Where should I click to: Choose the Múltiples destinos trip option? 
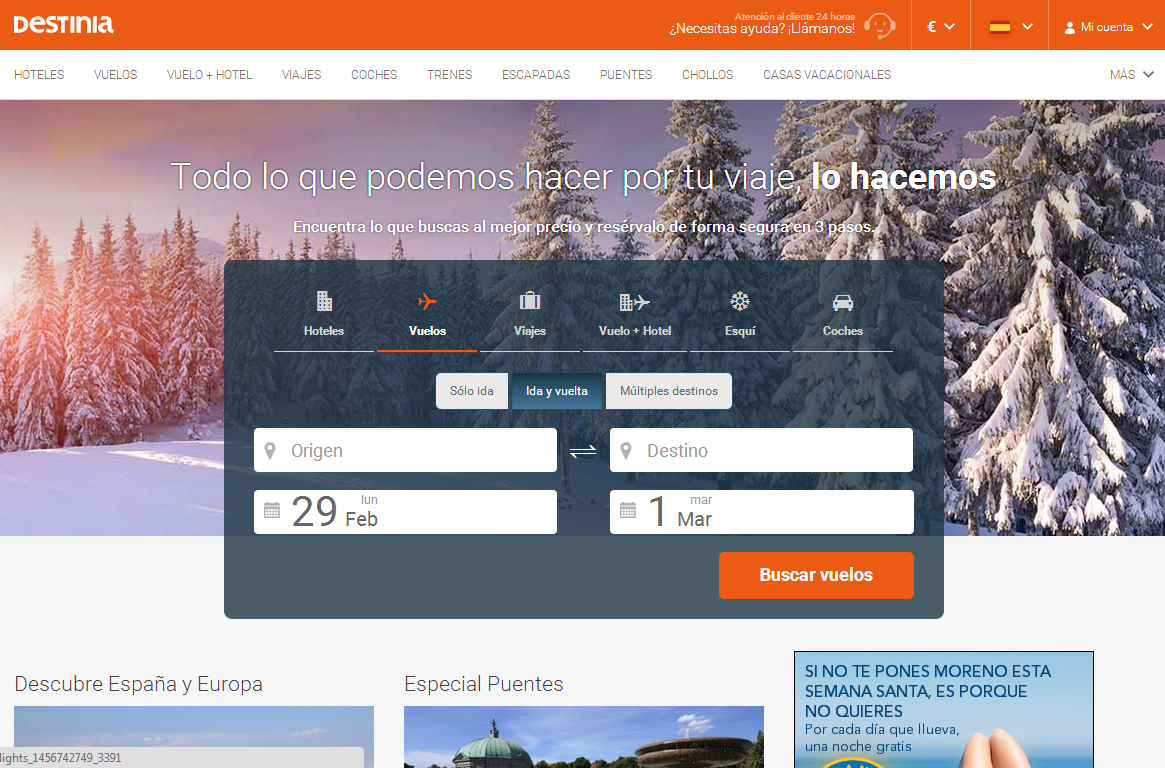669,391
